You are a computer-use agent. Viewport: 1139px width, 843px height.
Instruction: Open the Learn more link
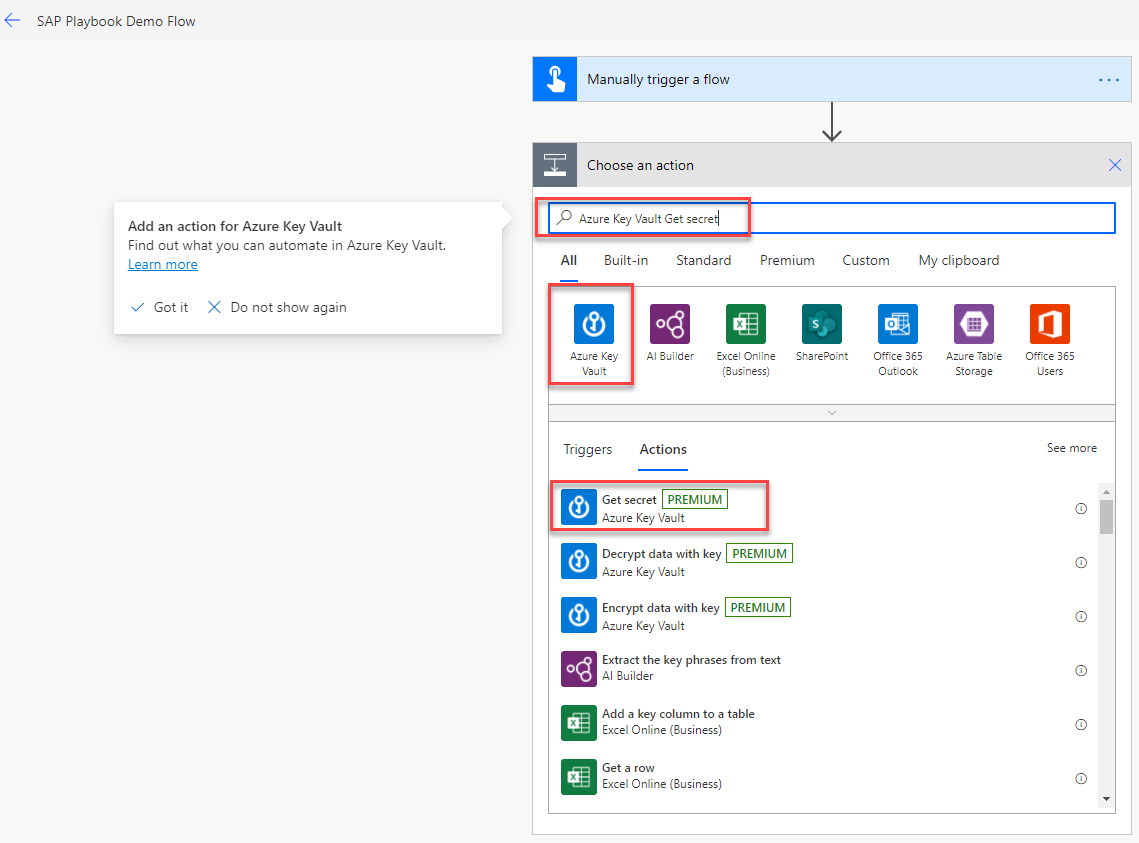[x=163, y=264]
